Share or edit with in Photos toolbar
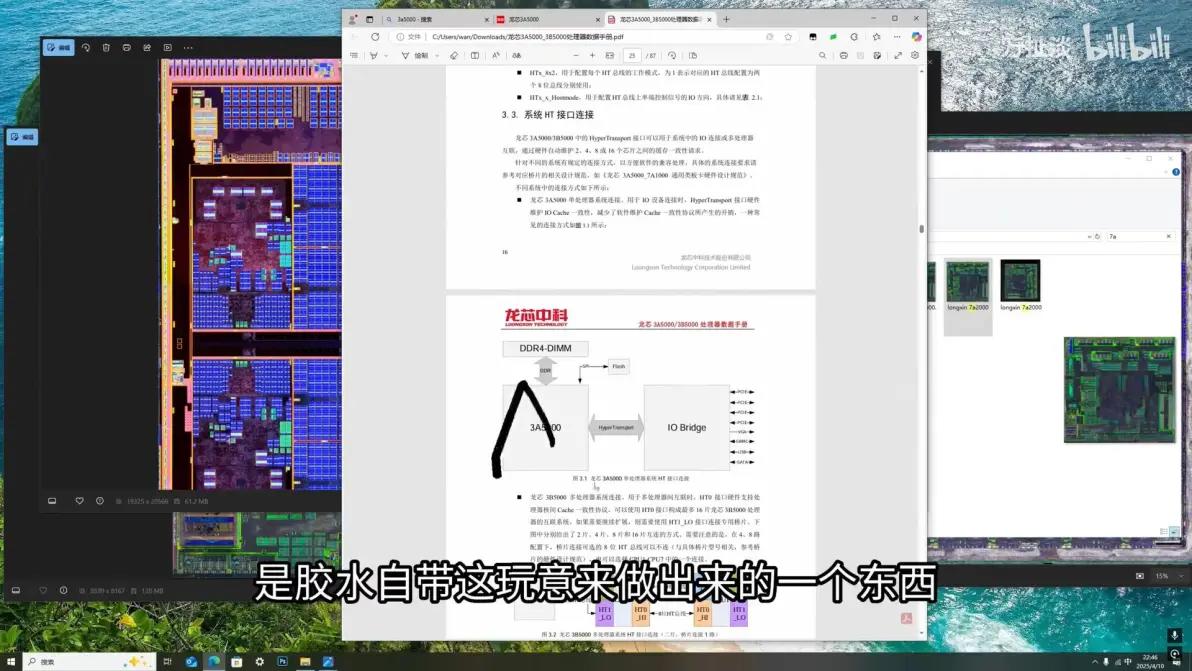 tap(147, 47)
